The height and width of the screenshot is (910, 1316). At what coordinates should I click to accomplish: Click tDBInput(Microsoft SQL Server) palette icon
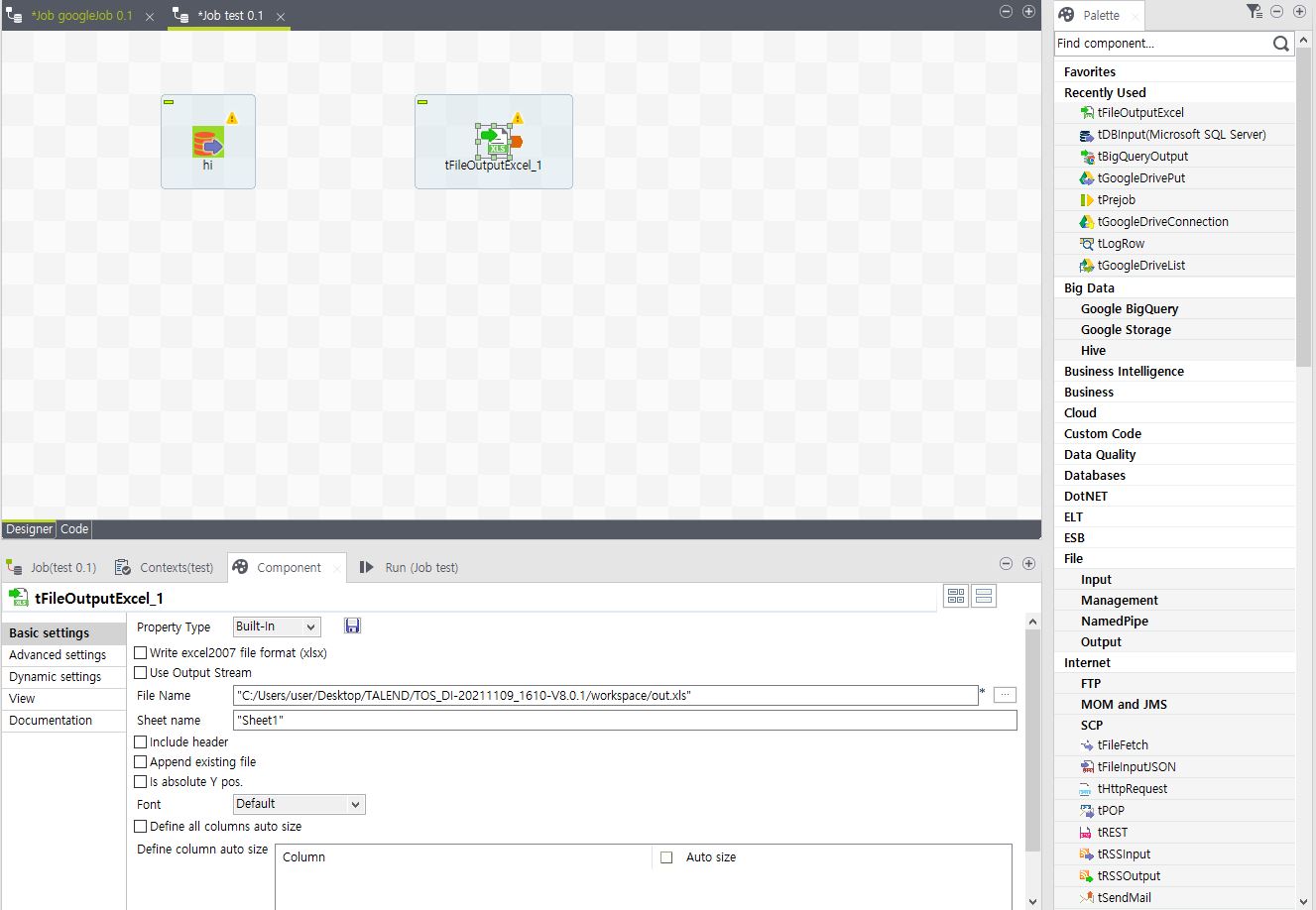1087,135
